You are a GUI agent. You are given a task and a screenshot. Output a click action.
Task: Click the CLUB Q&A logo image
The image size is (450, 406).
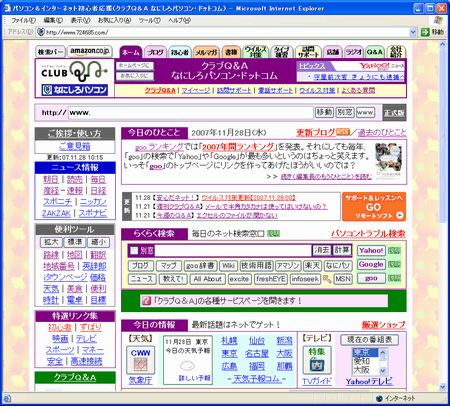tap(75, 71)
